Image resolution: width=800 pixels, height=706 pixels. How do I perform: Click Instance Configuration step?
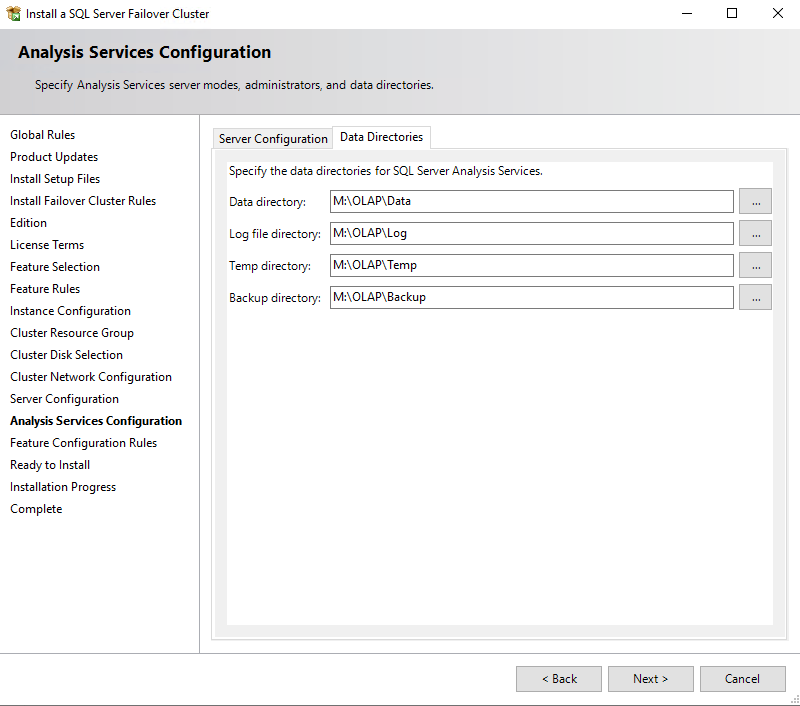[70, 311]
